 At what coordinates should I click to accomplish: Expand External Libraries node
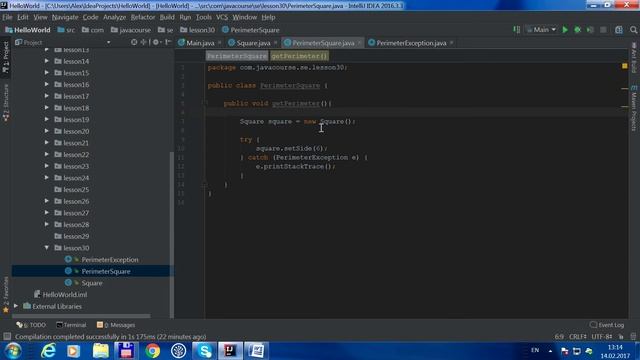[16, 306]
